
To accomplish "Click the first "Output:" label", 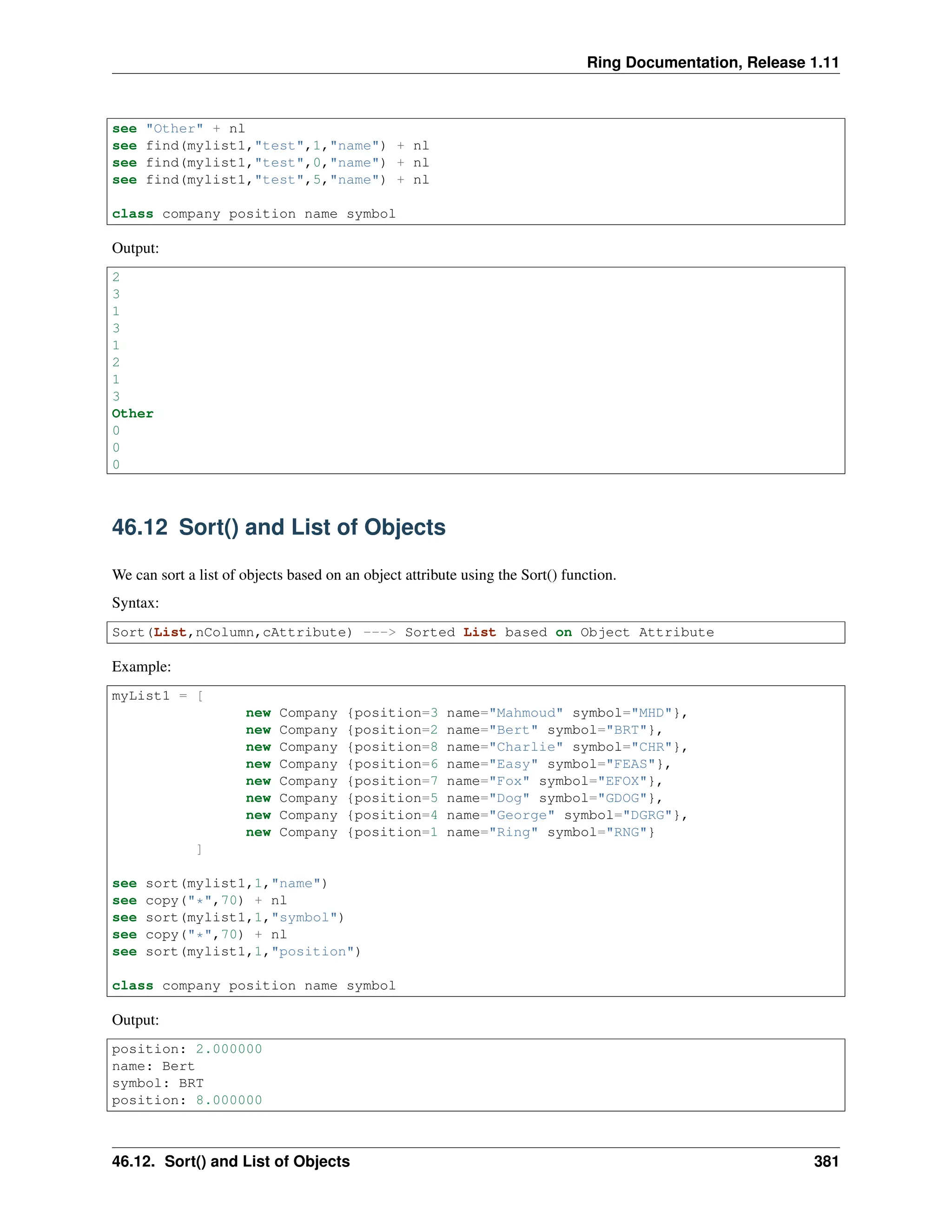I will click(x=135, y=248).
